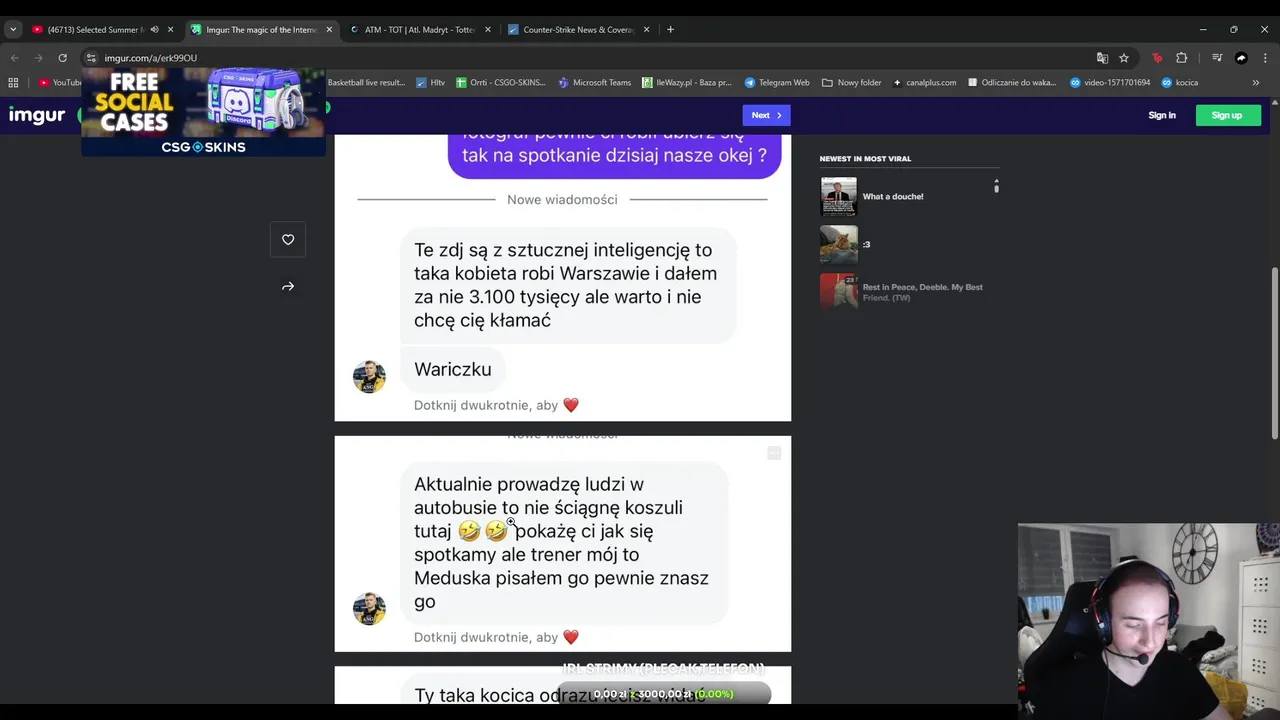Go to the Imgur home logo

[x=37, y=115]
